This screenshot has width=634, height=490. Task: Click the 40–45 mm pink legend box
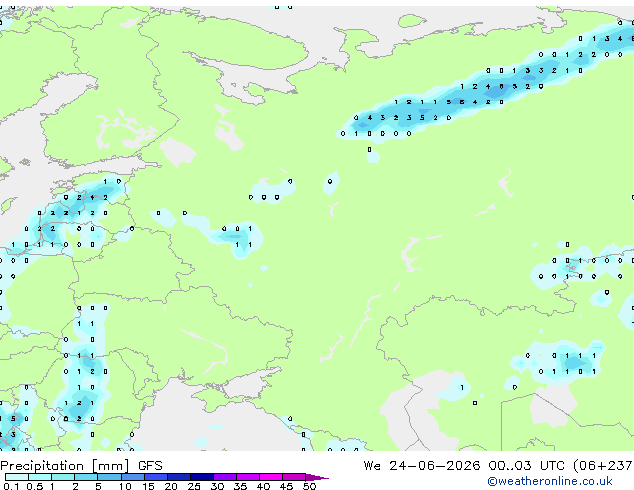(271, 477)
